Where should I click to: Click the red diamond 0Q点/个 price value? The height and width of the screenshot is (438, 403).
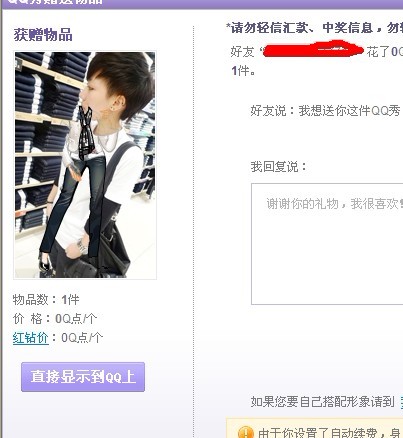82,338
